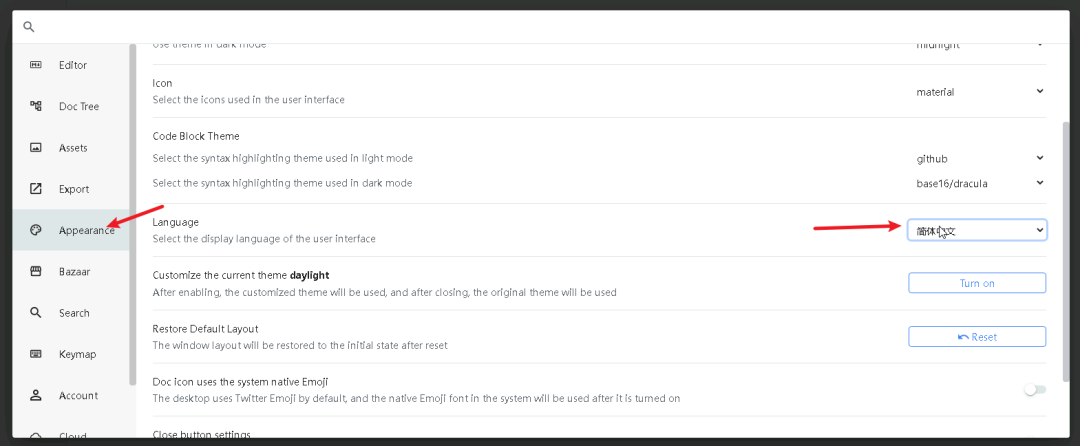Click the Bazaar store icon

coord(36,271)
